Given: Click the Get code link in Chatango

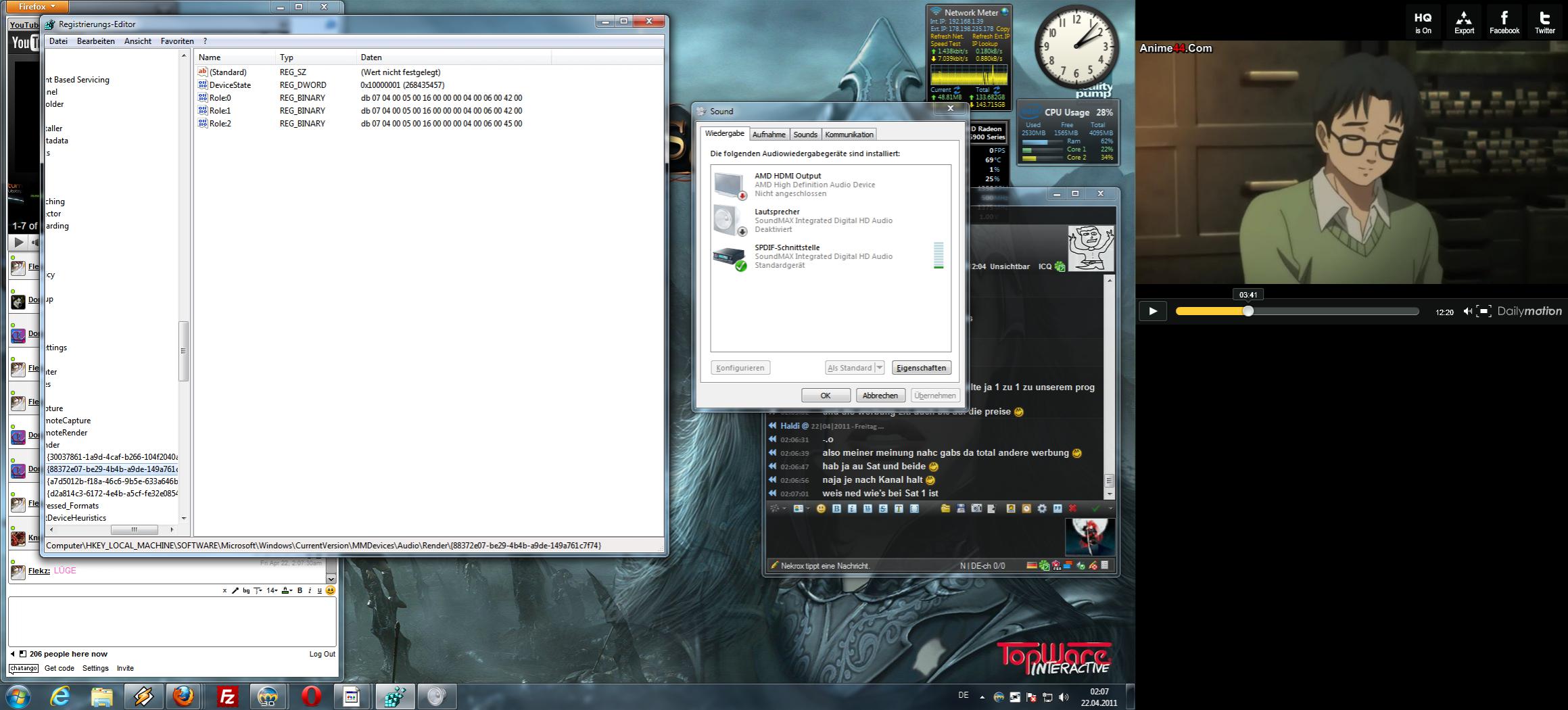Looking at the screenshot, I should pyautogui.click(x=60, y=668).
